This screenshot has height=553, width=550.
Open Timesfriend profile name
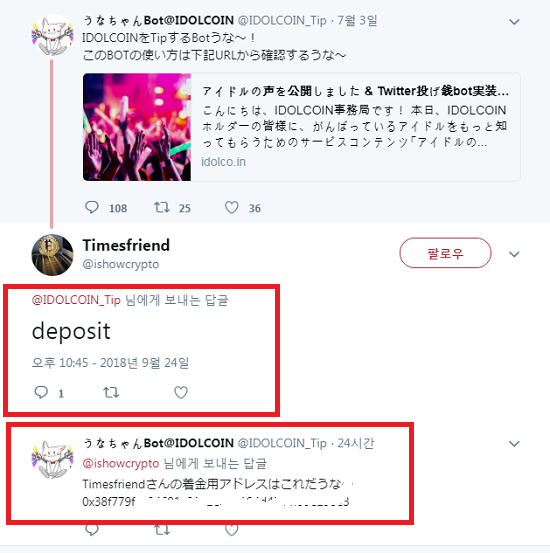point(126,245)
